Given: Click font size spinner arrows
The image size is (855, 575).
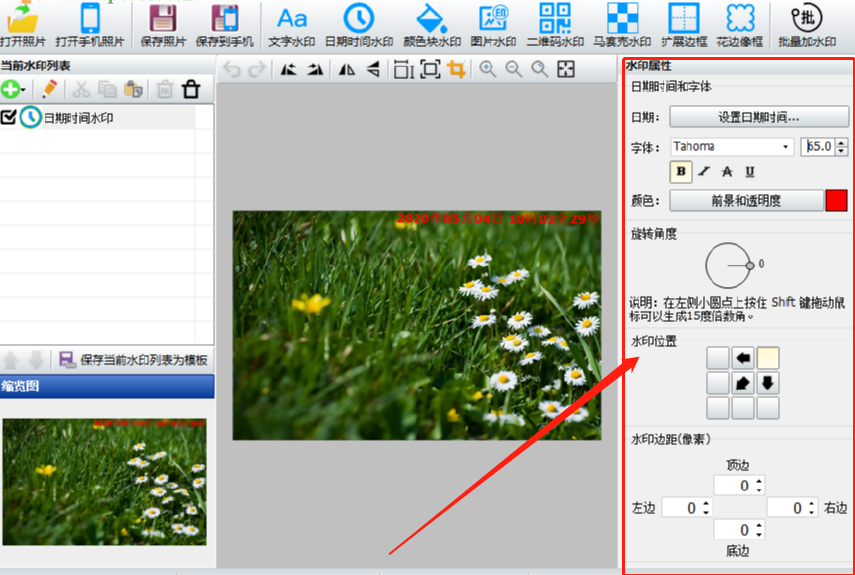Looking at the screenshot, I should tap(842, 147).
